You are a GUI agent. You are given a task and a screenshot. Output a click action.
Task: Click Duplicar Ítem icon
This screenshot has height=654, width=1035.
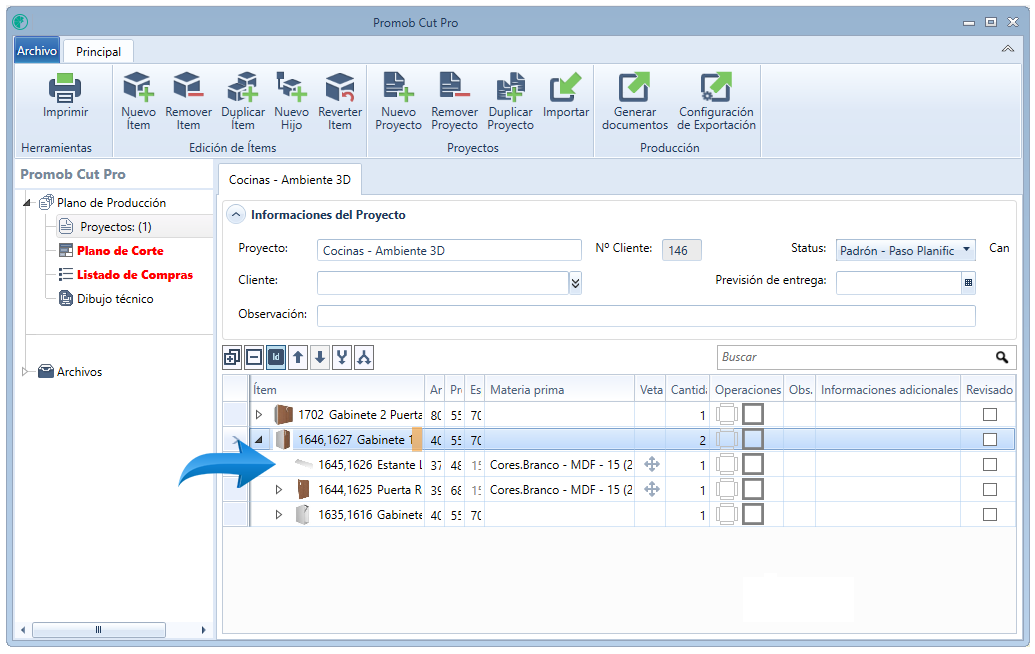click(242, 88)
